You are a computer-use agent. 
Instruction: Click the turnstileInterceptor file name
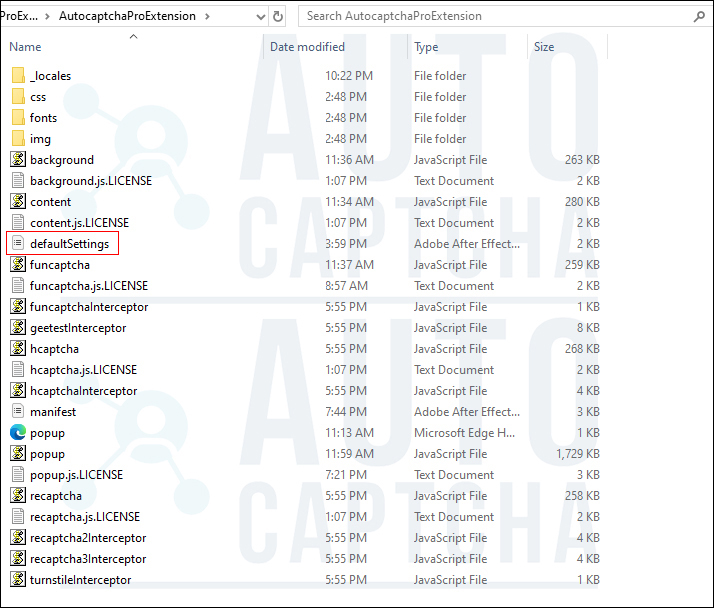point(80,580)
